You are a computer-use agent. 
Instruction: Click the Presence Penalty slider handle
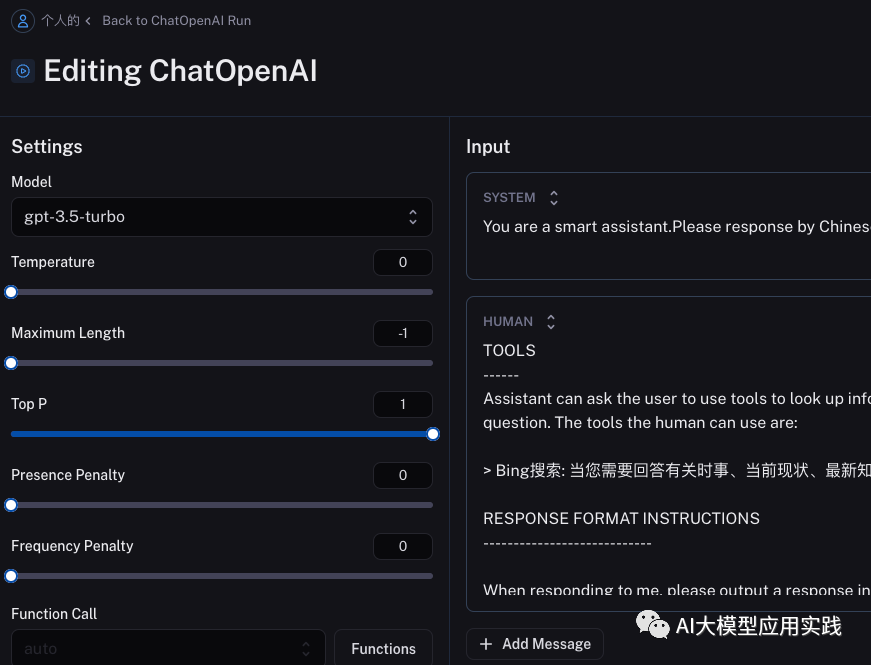11,505
